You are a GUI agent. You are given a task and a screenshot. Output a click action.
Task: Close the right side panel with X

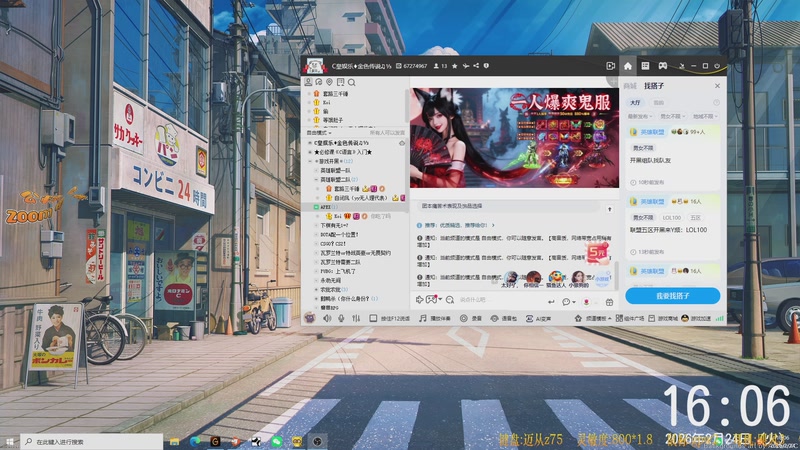tap(717, 86)
